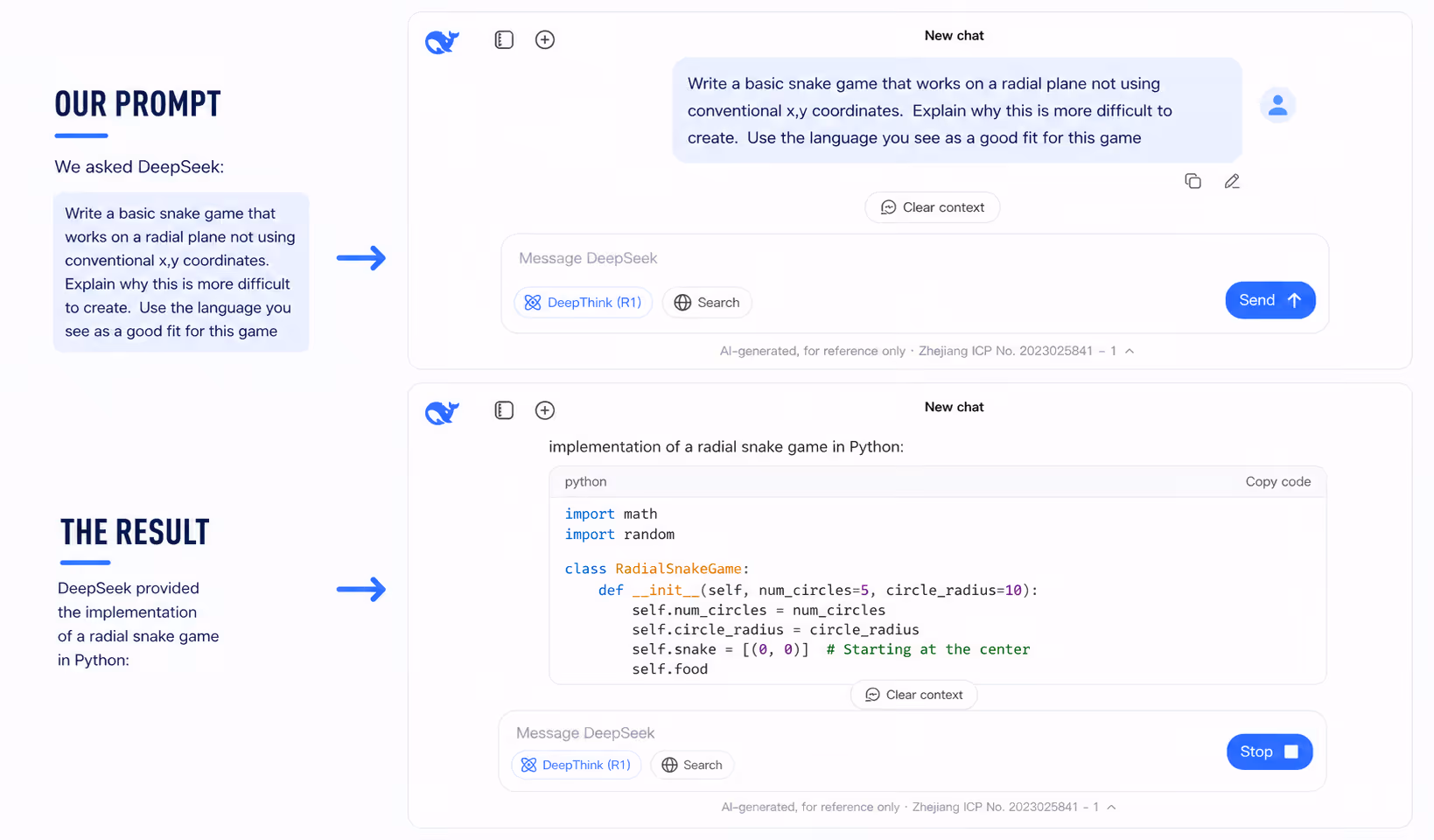Click the 'class RadialSnakeGame:' code line
Viewport: 1434px width, 840px height.
tap(657, 569)
